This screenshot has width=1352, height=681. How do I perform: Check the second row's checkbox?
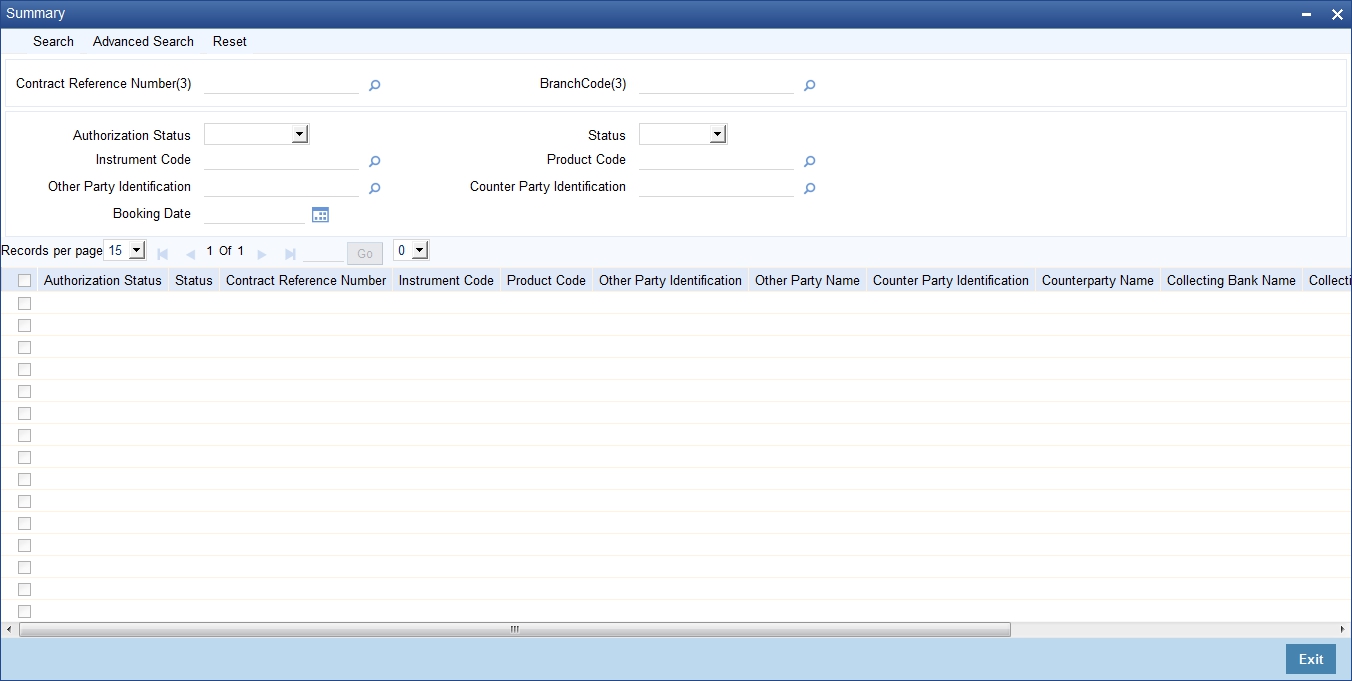[25, 325]
